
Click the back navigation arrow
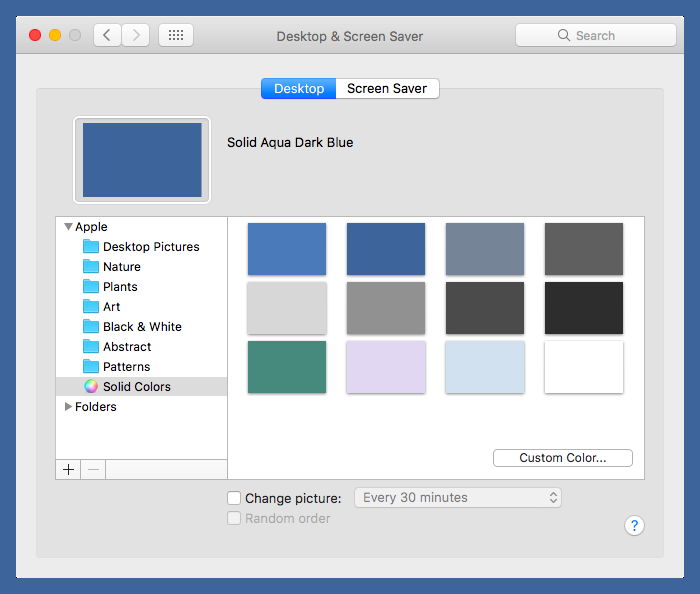107,35
